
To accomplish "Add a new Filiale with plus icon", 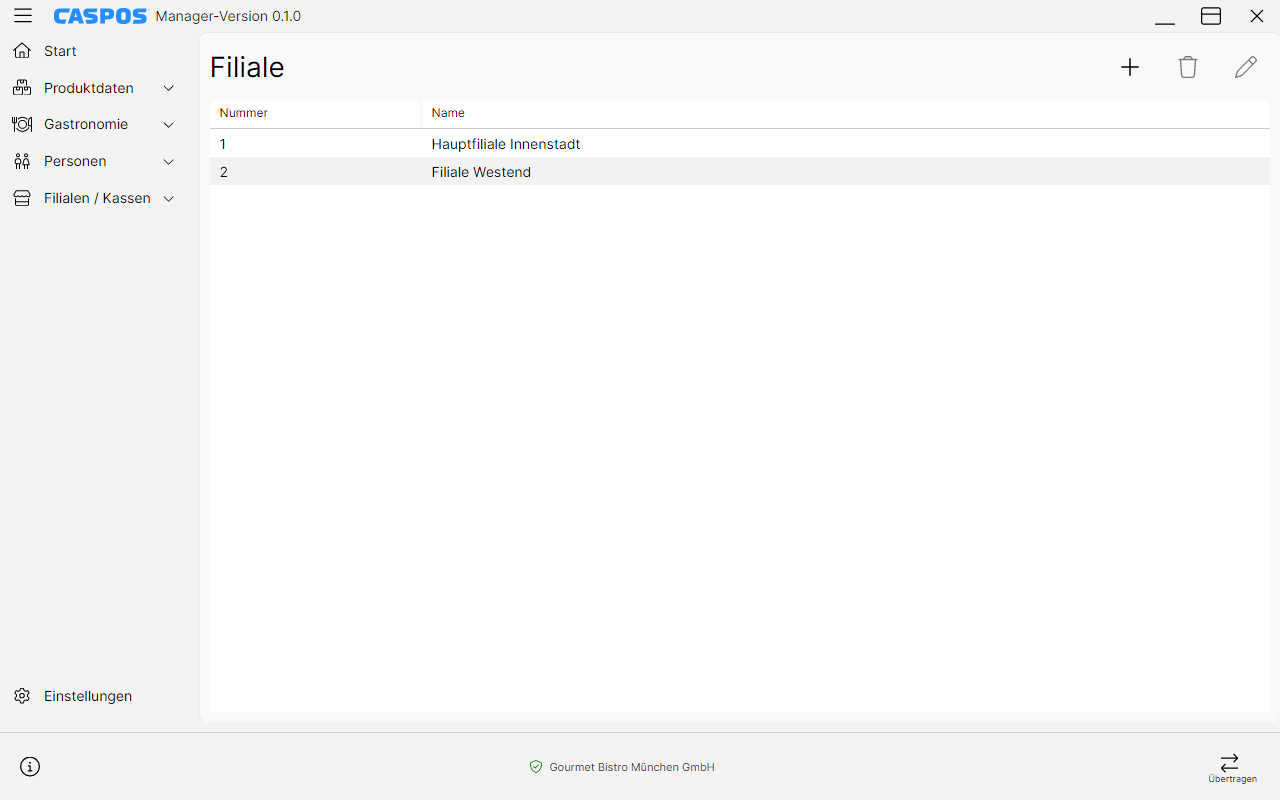I will 1130,67.
